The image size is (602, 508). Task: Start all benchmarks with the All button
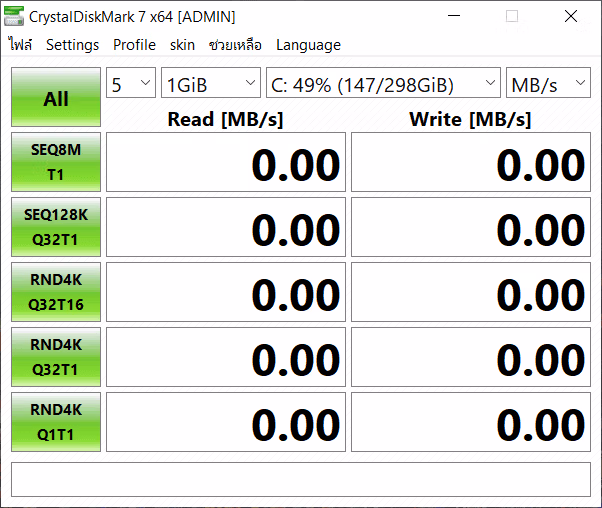click(56, 97)
